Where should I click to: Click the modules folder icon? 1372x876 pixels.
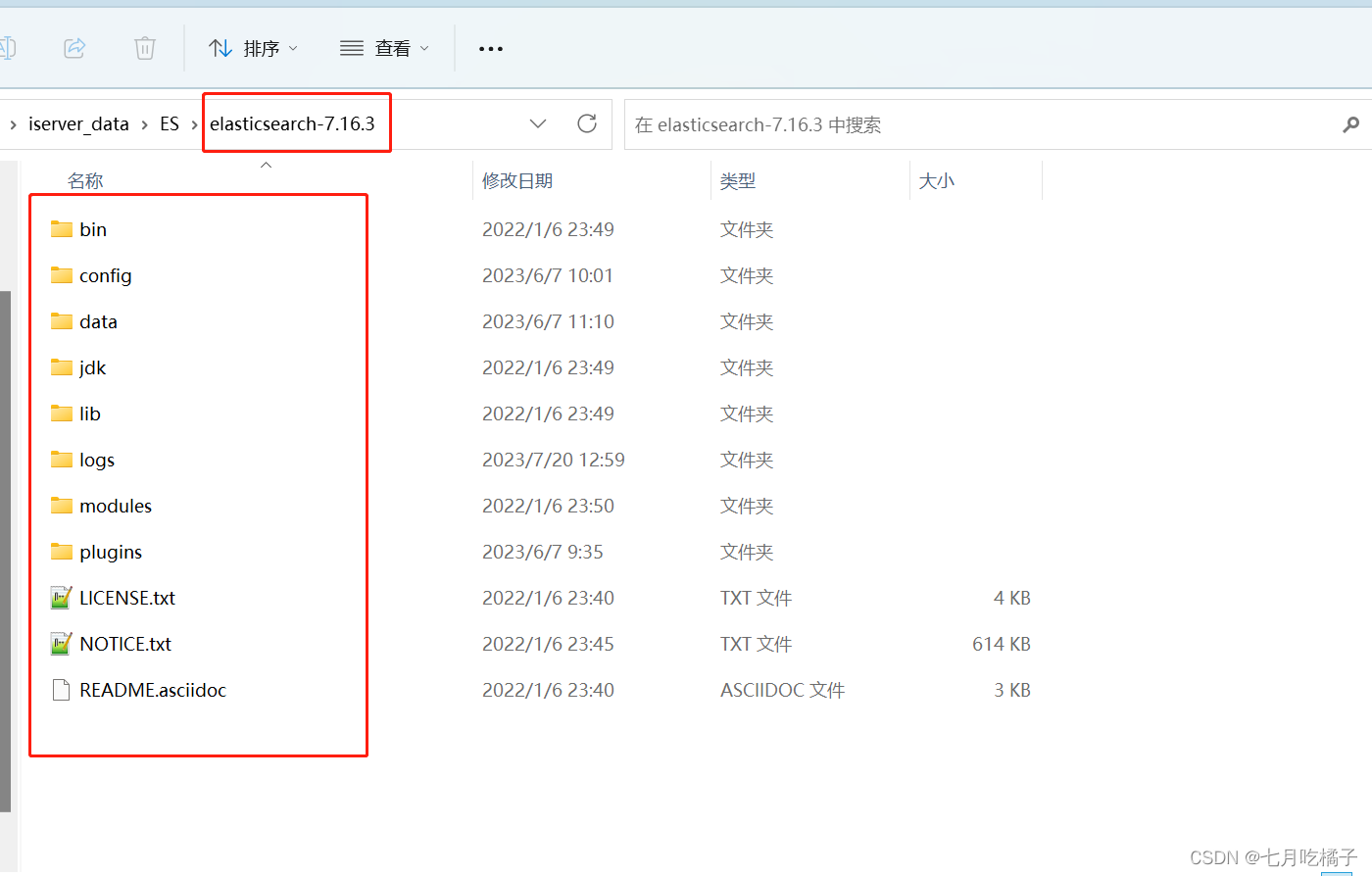pyautogui.click(x=62, y=505)
